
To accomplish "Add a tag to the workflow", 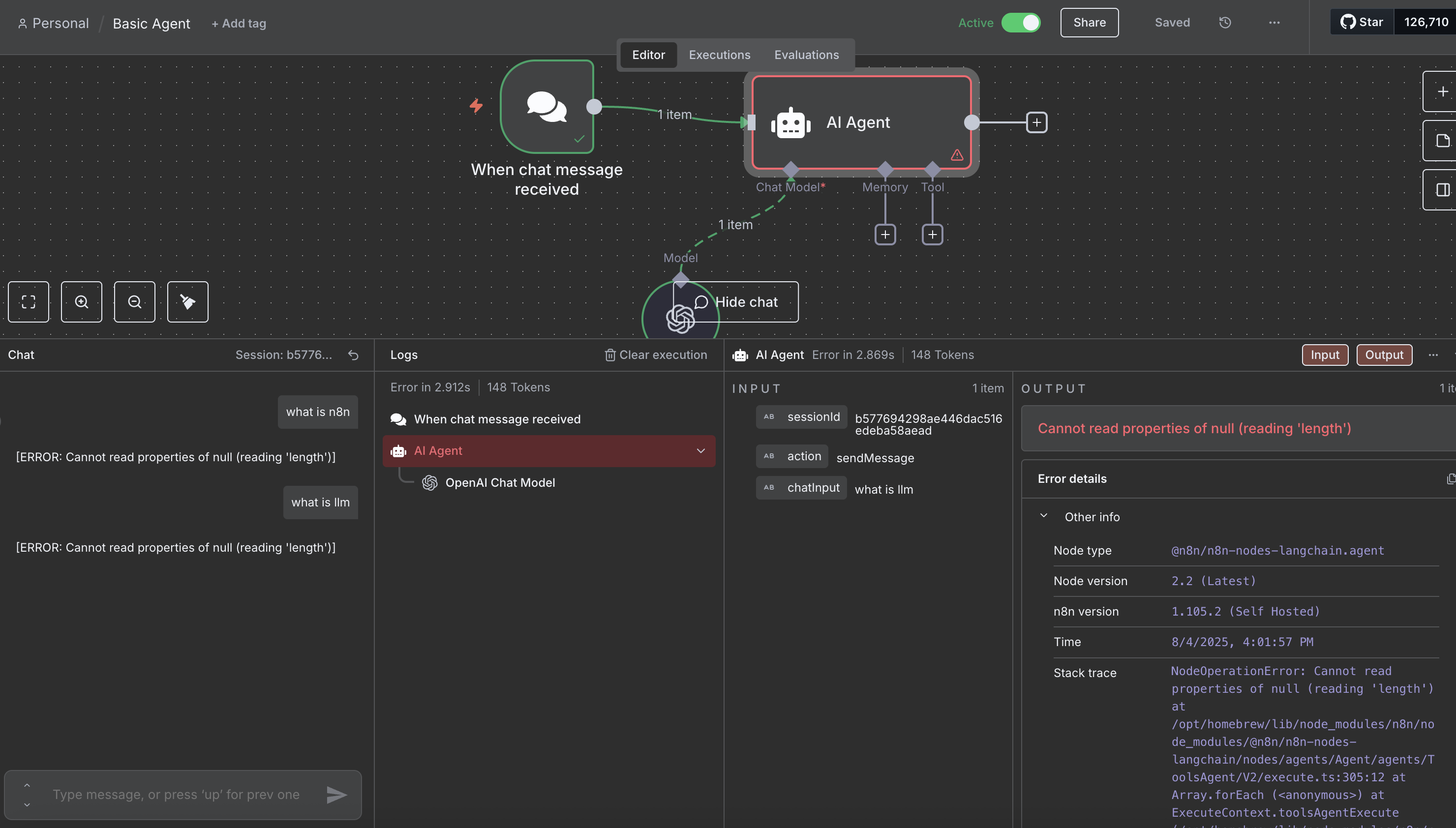I will [x=238, y=23].
